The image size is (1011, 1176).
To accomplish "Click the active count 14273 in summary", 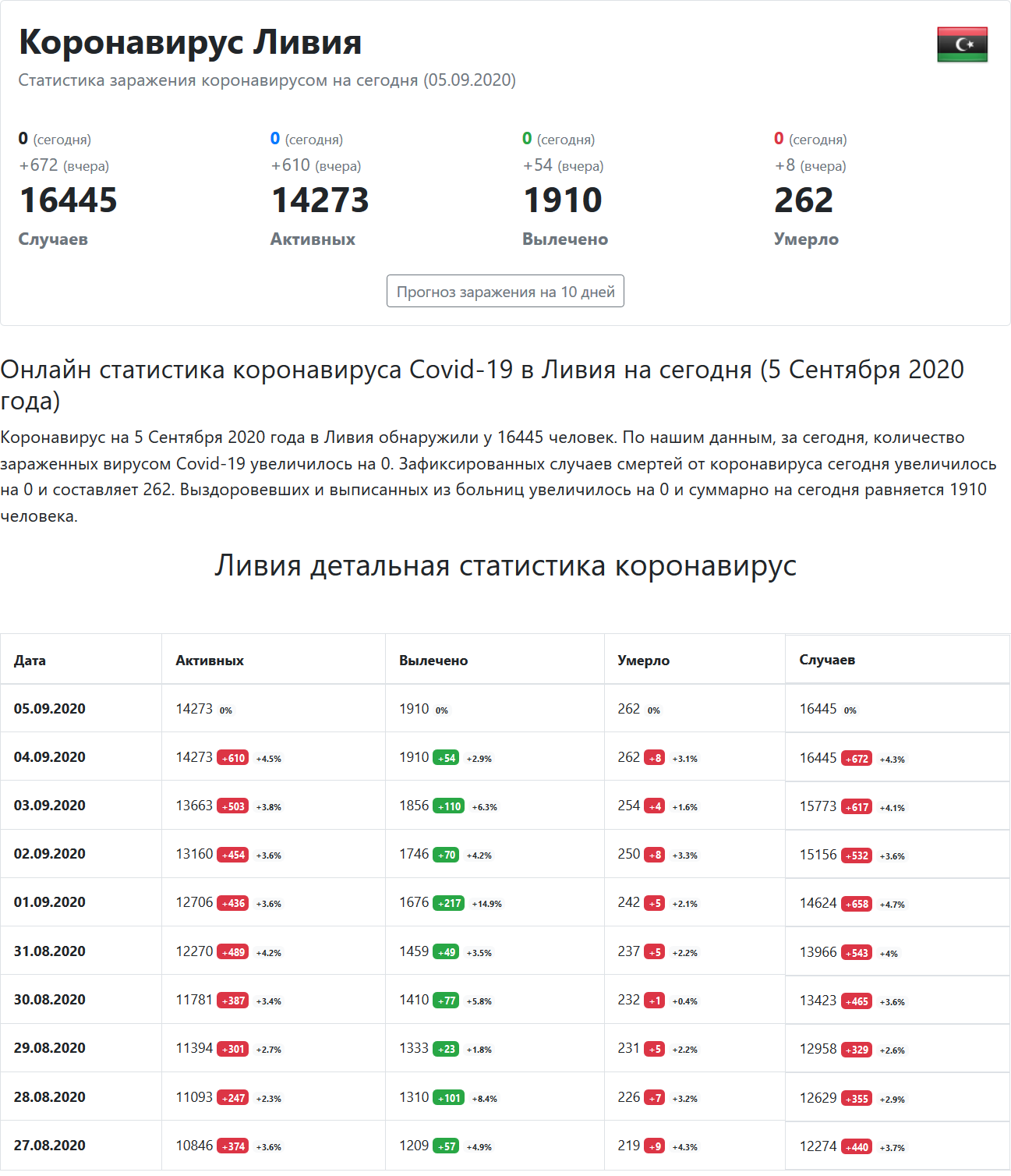I will coord(320,200).
